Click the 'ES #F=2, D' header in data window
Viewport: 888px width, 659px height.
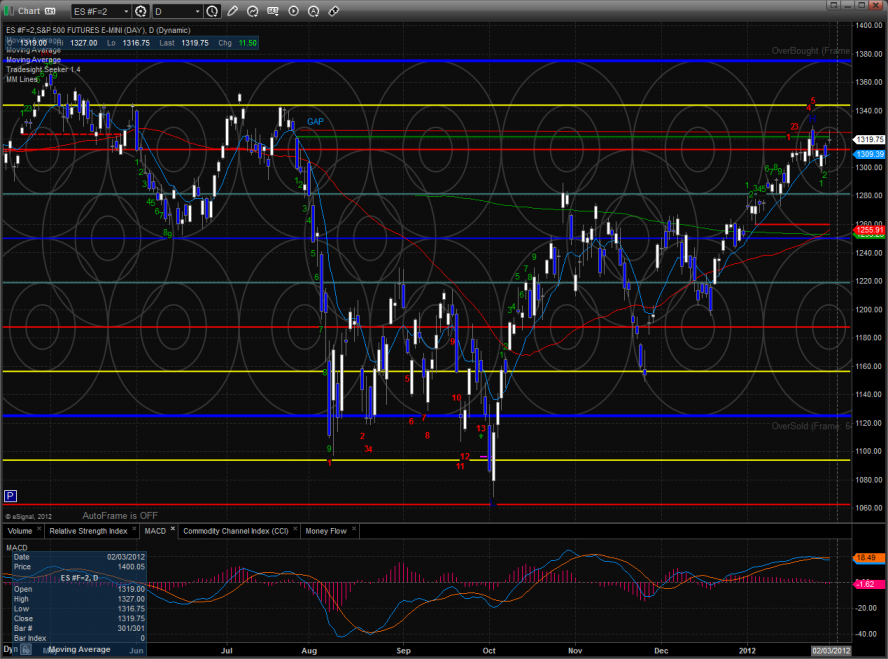click(x=79, y=578)
